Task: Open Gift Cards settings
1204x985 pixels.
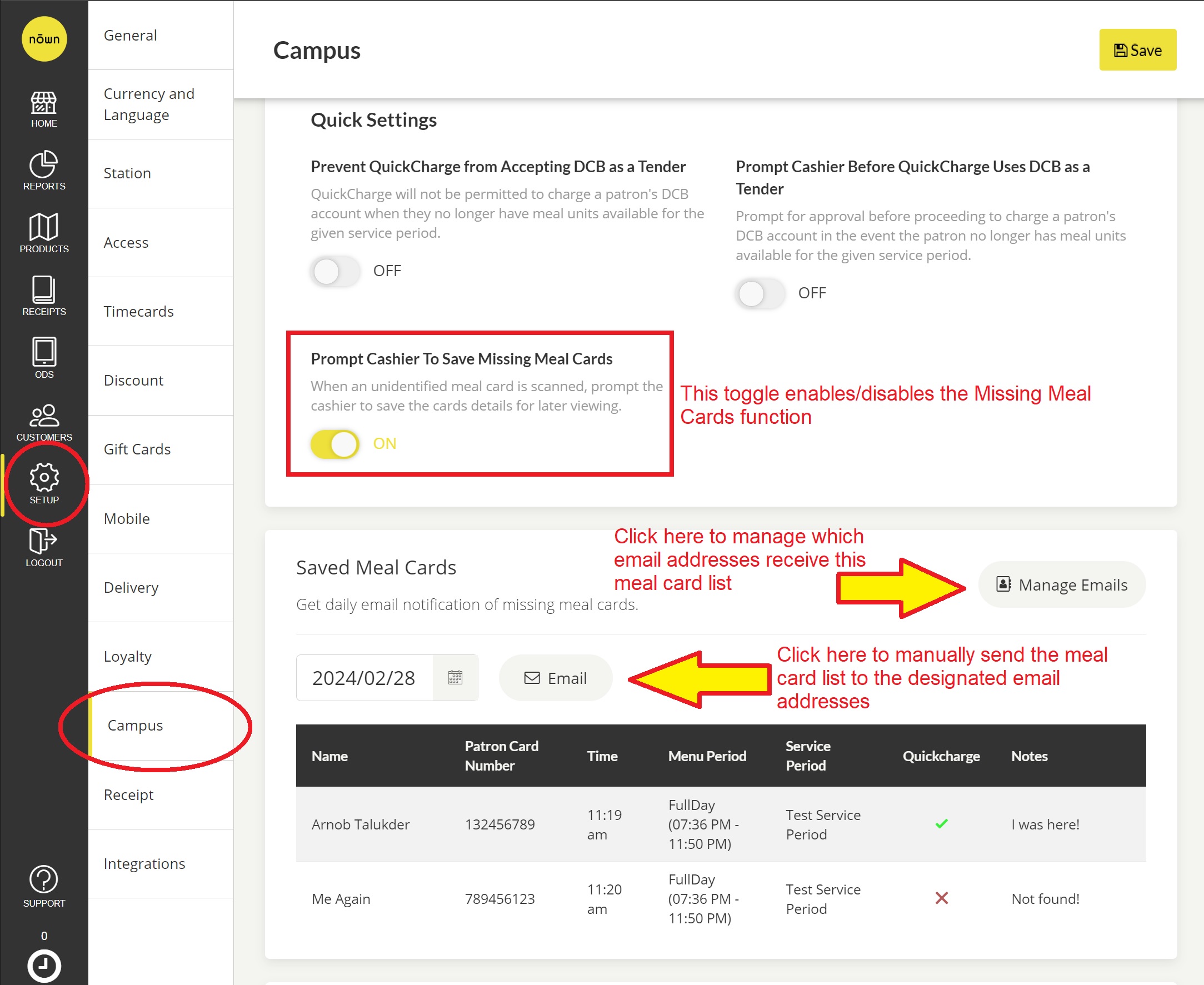Action: [161, 449]
